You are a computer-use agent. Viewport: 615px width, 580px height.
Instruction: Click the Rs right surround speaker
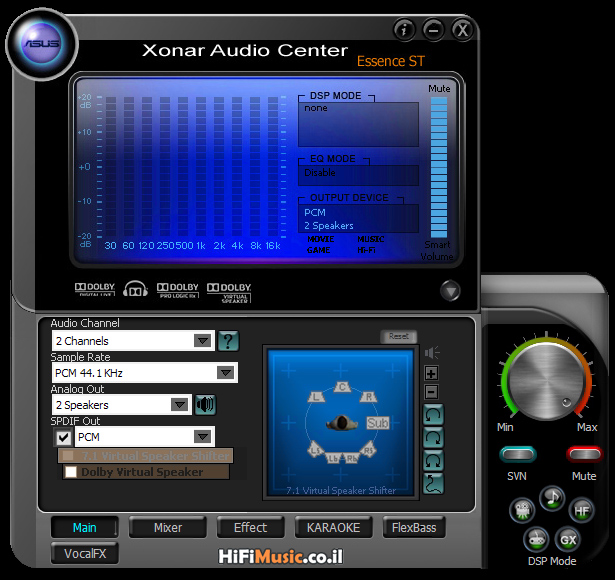pos(368,450)
